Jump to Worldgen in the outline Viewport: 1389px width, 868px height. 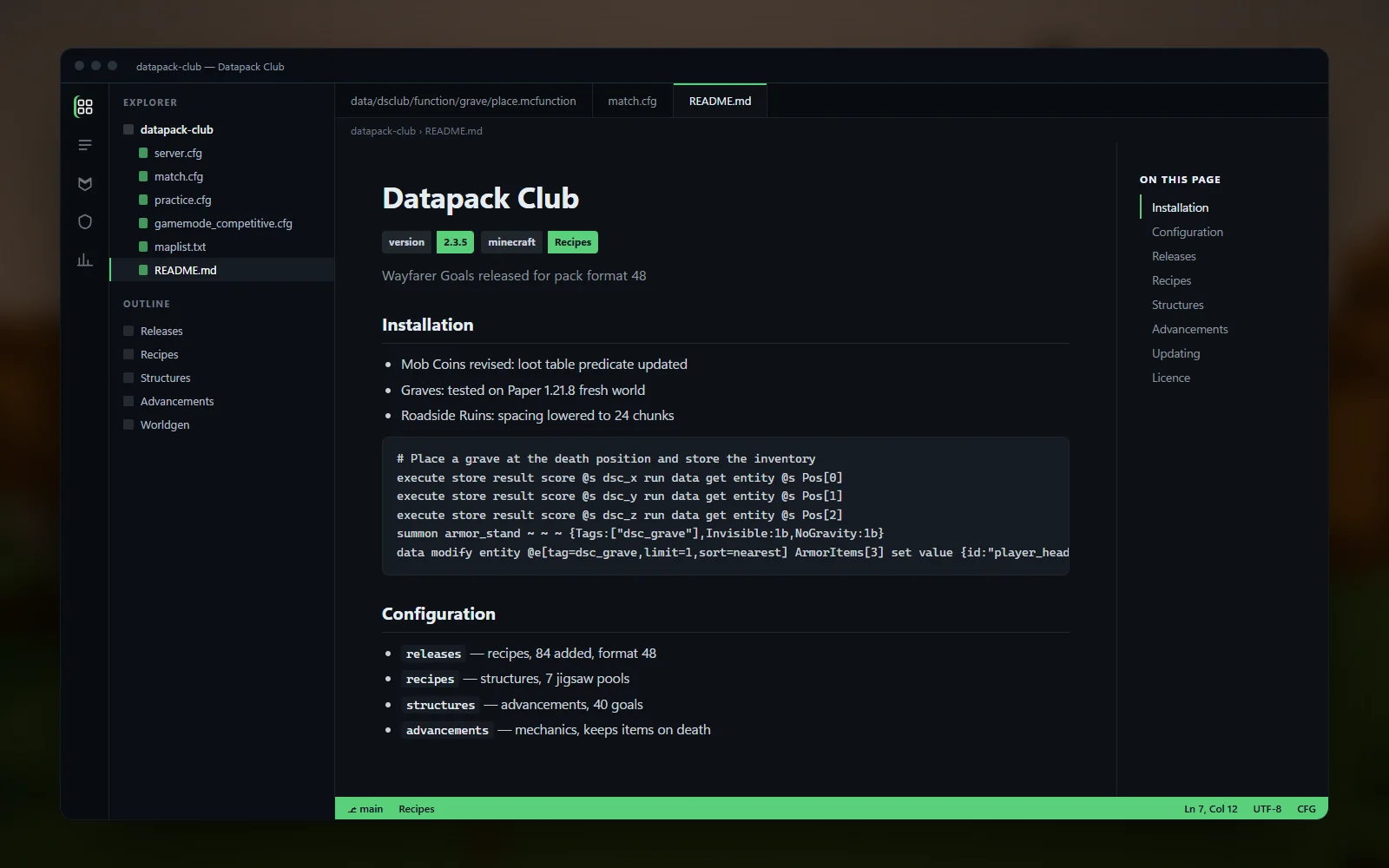(222, 424)
